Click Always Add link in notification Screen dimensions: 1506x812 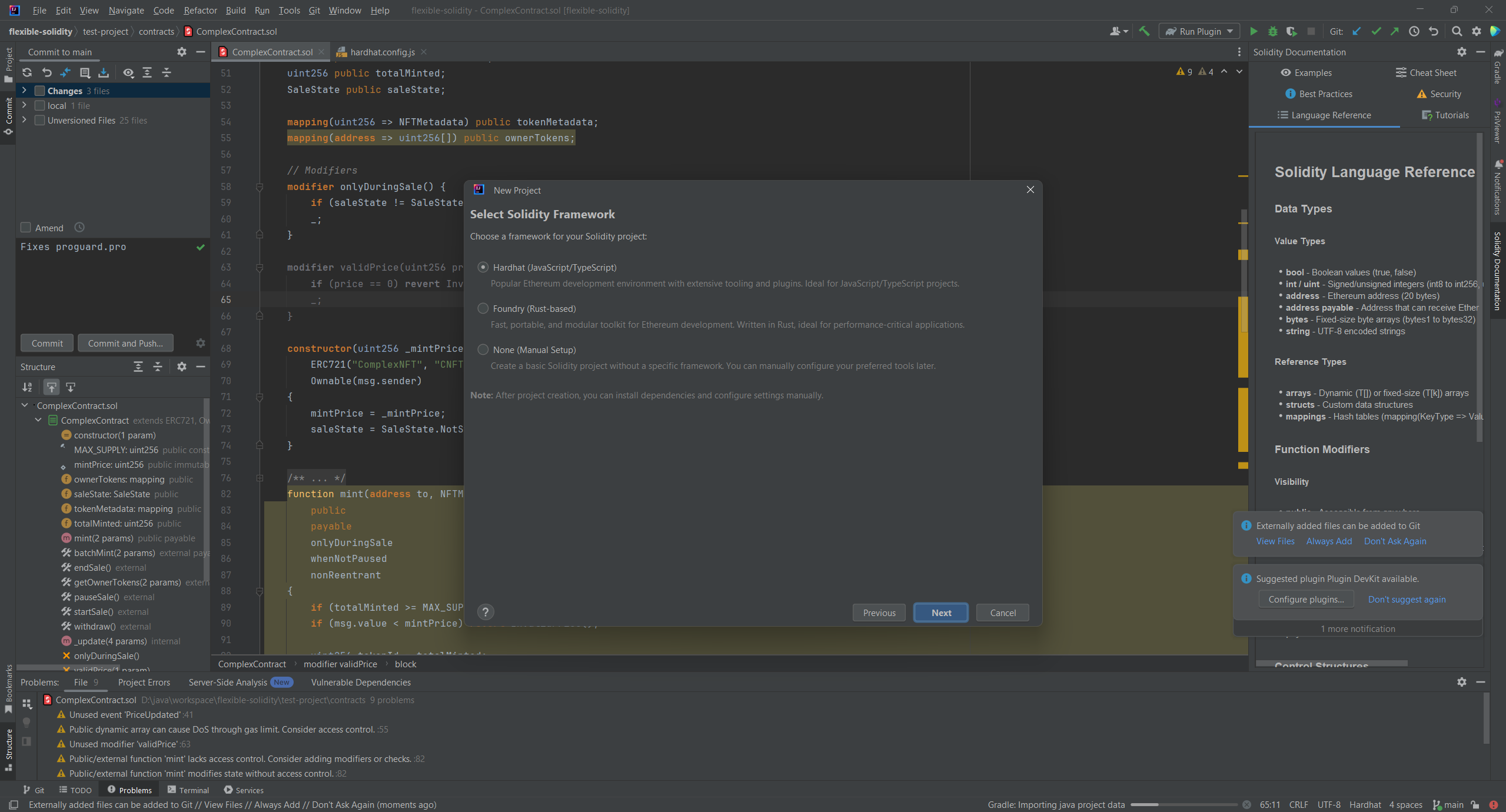1329,541
